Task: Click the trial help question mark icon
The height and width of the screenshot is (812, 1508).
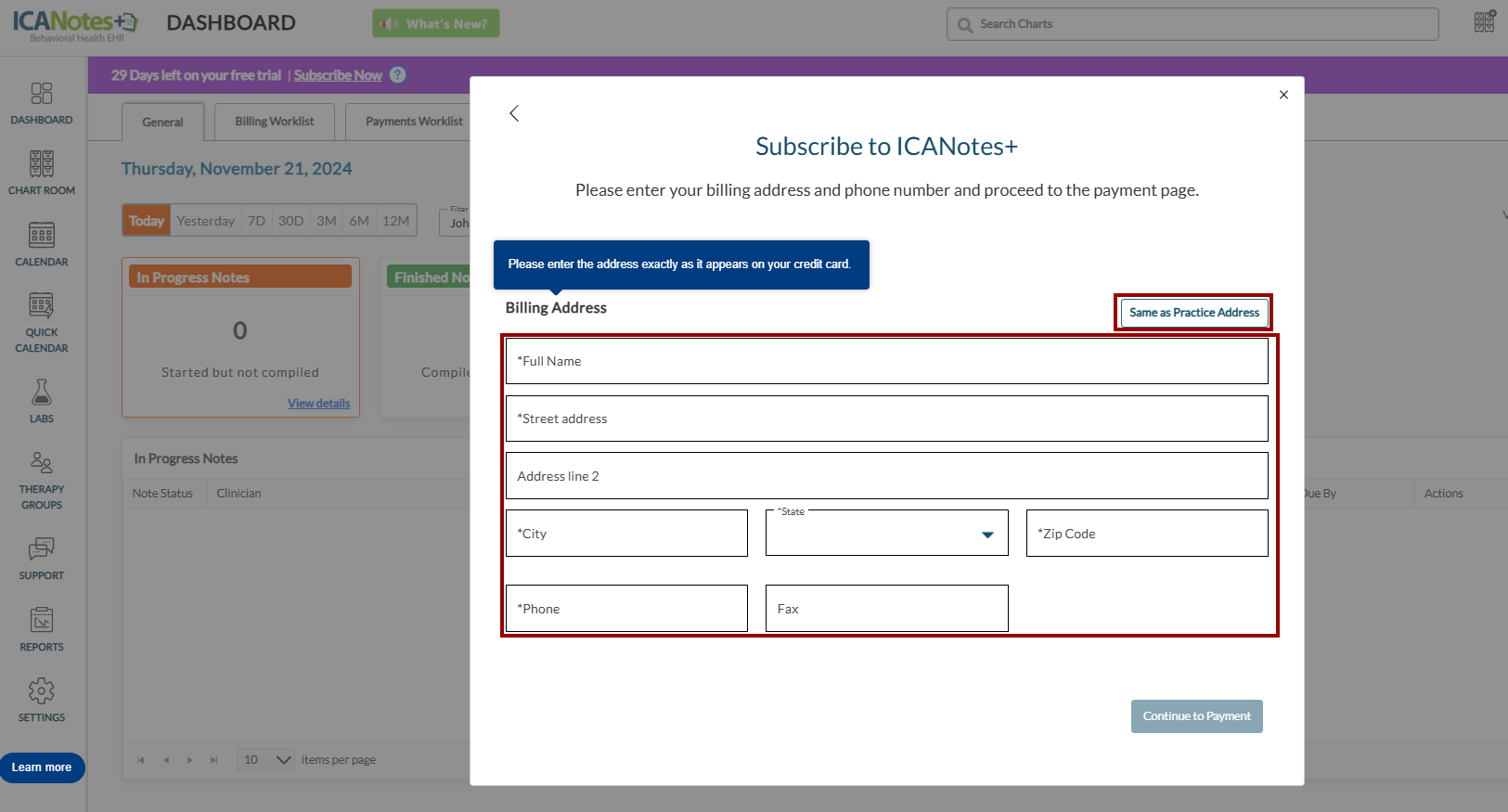Action: [398, 75]
